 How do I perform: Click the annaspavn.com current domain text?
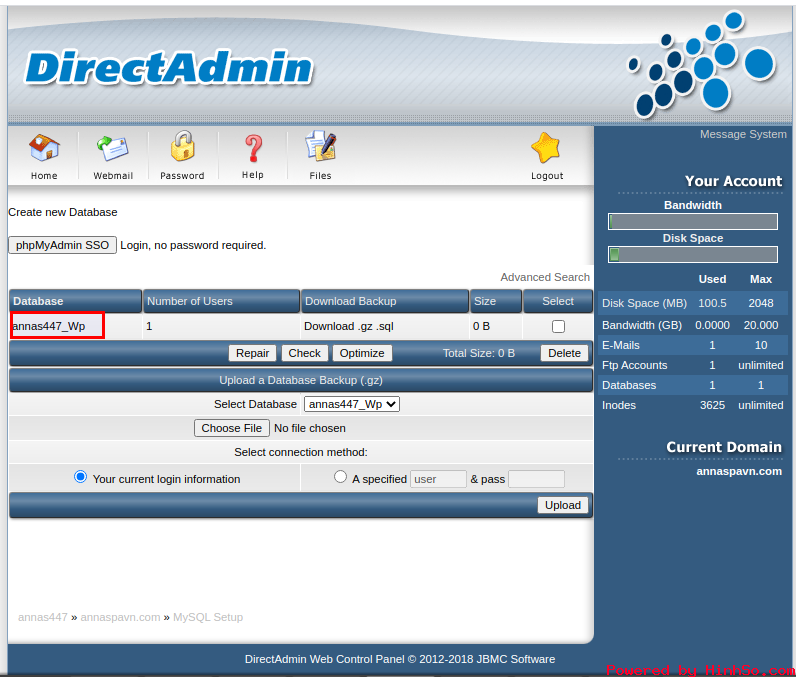[x=739, y=471]
